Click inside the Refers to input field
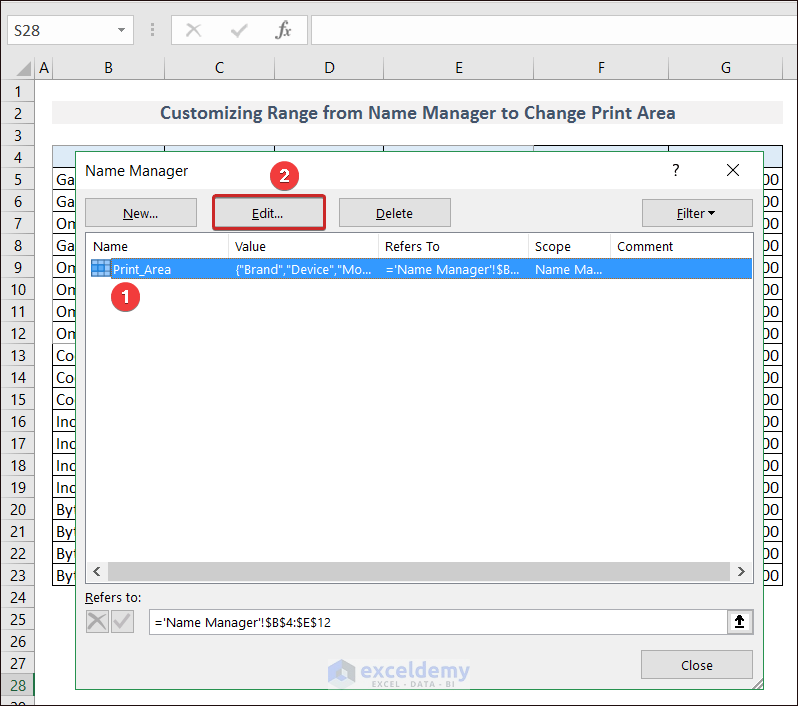 [438, 621]
